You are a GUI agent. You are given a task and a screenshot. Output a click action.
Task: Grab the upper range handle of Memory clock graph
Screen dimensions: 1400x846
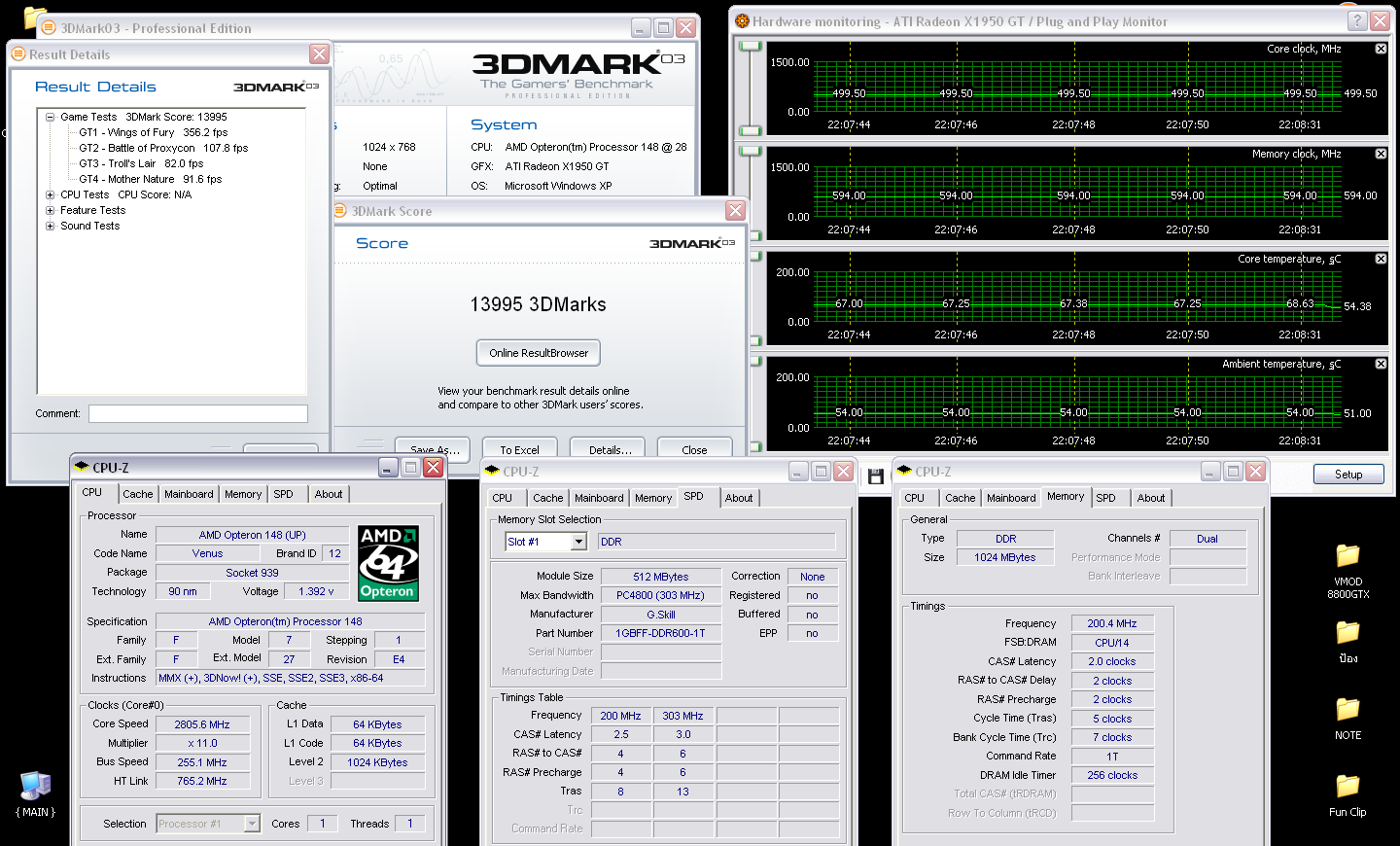(750, 151)
